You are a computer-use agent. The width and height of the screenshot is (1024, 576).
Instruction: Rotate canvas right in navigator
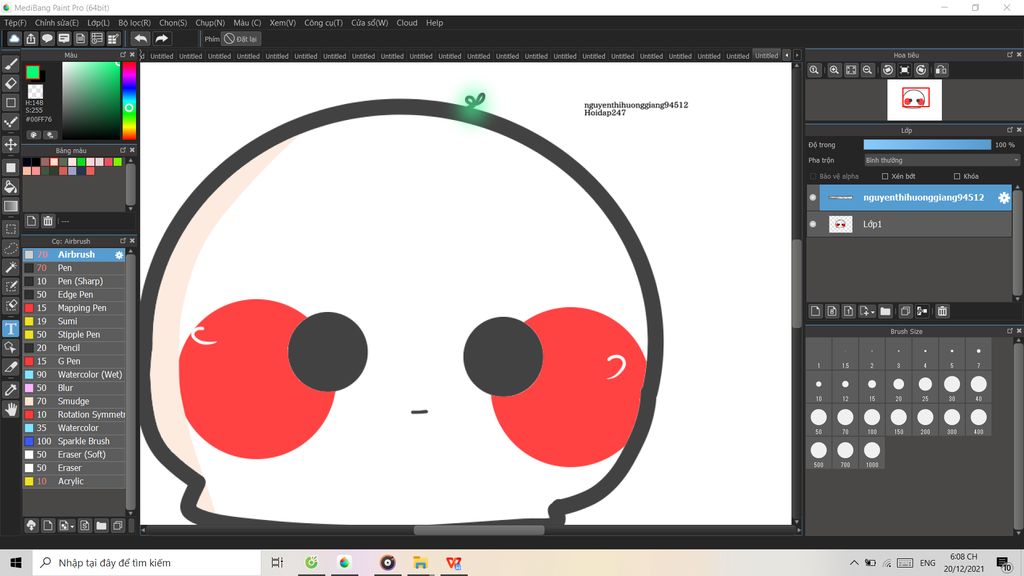[921, 70]
